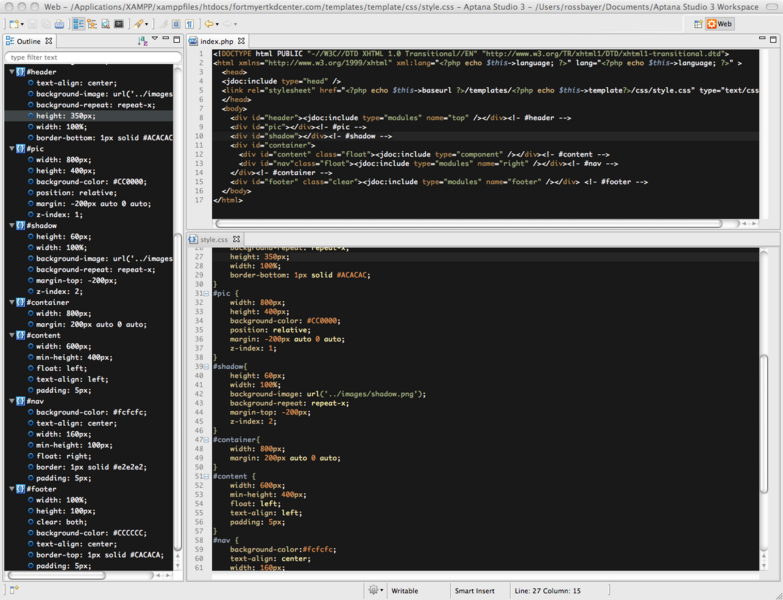Collapse the #nav outline node
The height and width of the screenshot is (600, 783).
coord(11,401)
